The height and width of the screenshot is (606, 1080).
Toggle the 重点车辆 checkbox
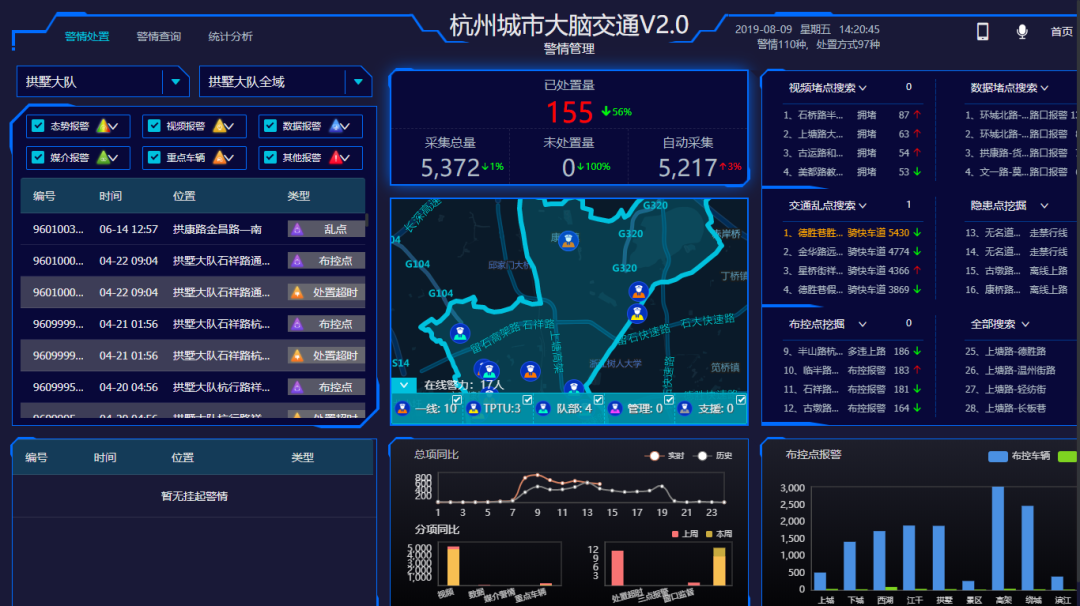[x=153, y=157]
